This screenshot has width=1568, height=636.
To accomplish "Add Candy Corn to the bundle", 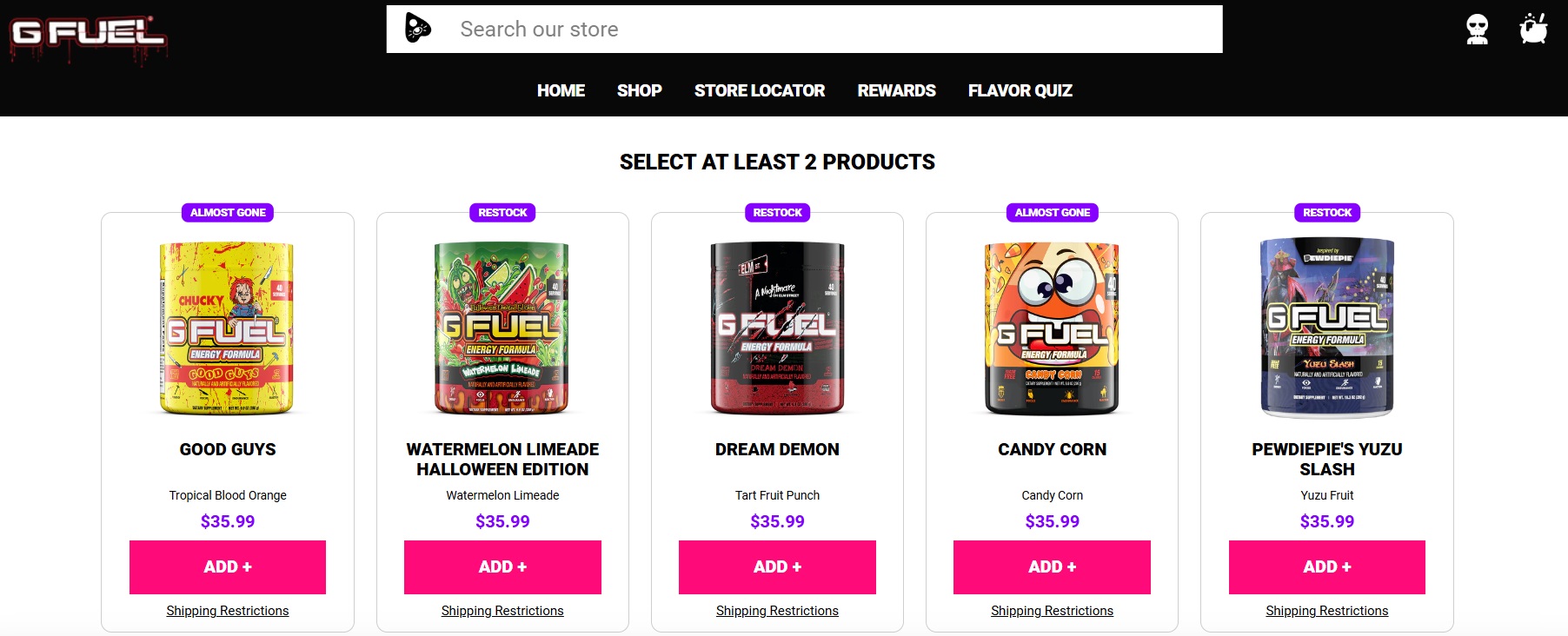I will point(1051,566).
